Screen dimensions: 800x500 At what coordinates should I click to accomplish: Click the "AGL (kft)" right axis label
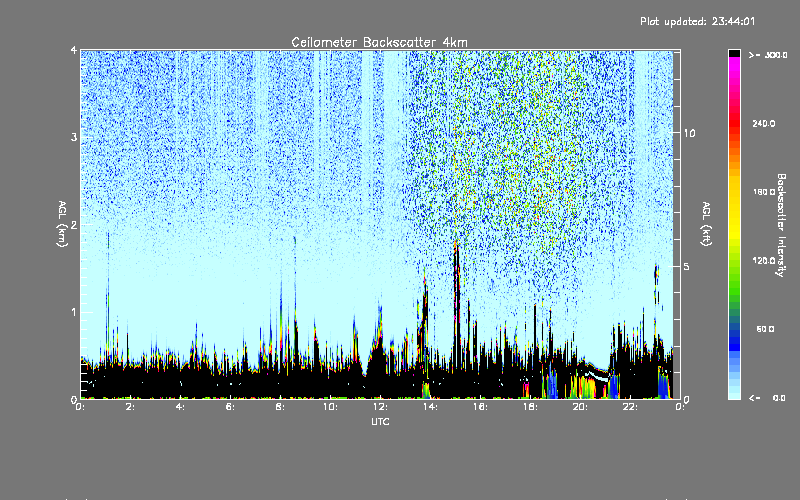706,224
